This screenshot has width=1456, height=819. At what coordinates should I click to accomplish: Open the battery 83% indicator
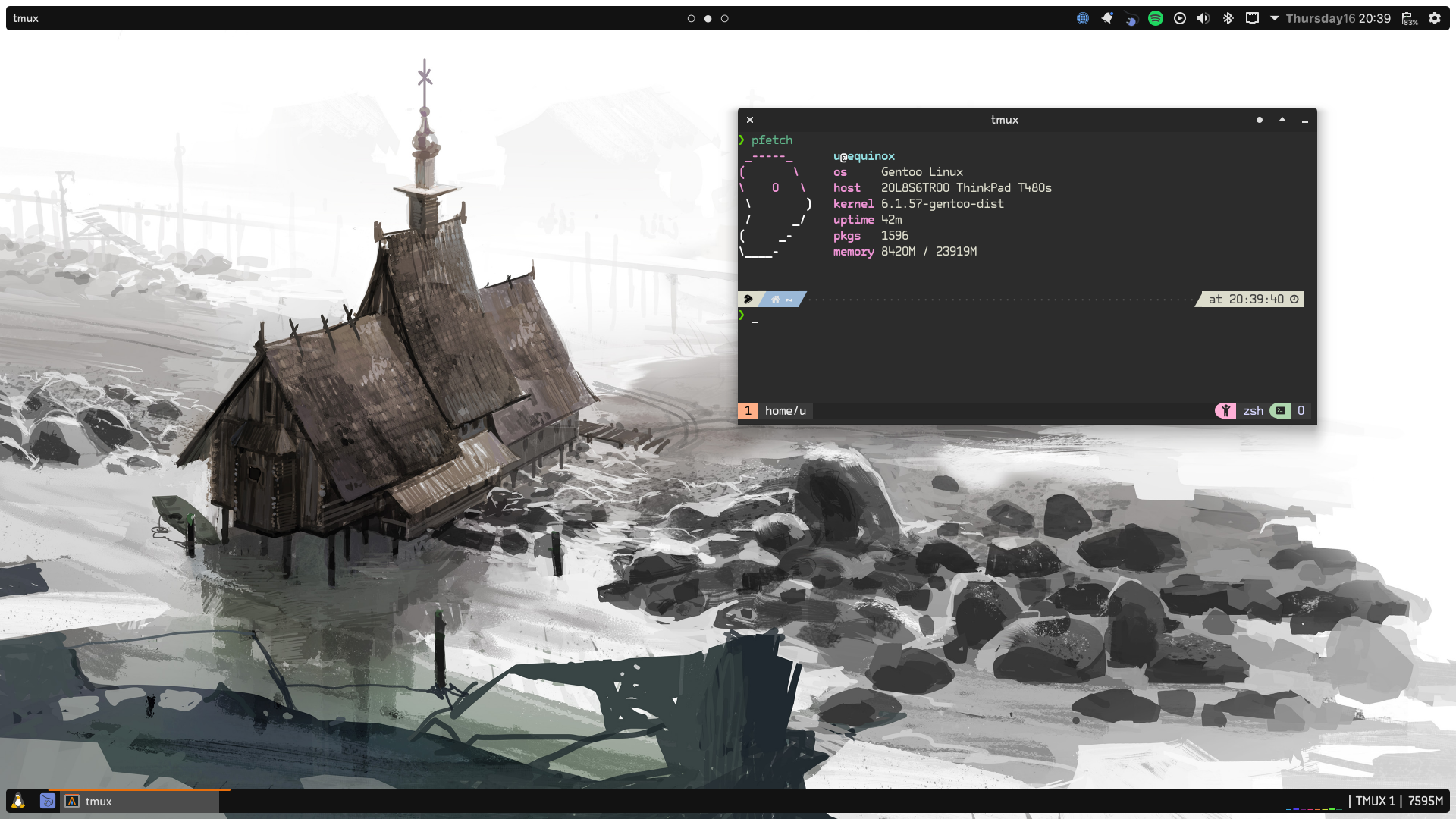point(1409,18)
